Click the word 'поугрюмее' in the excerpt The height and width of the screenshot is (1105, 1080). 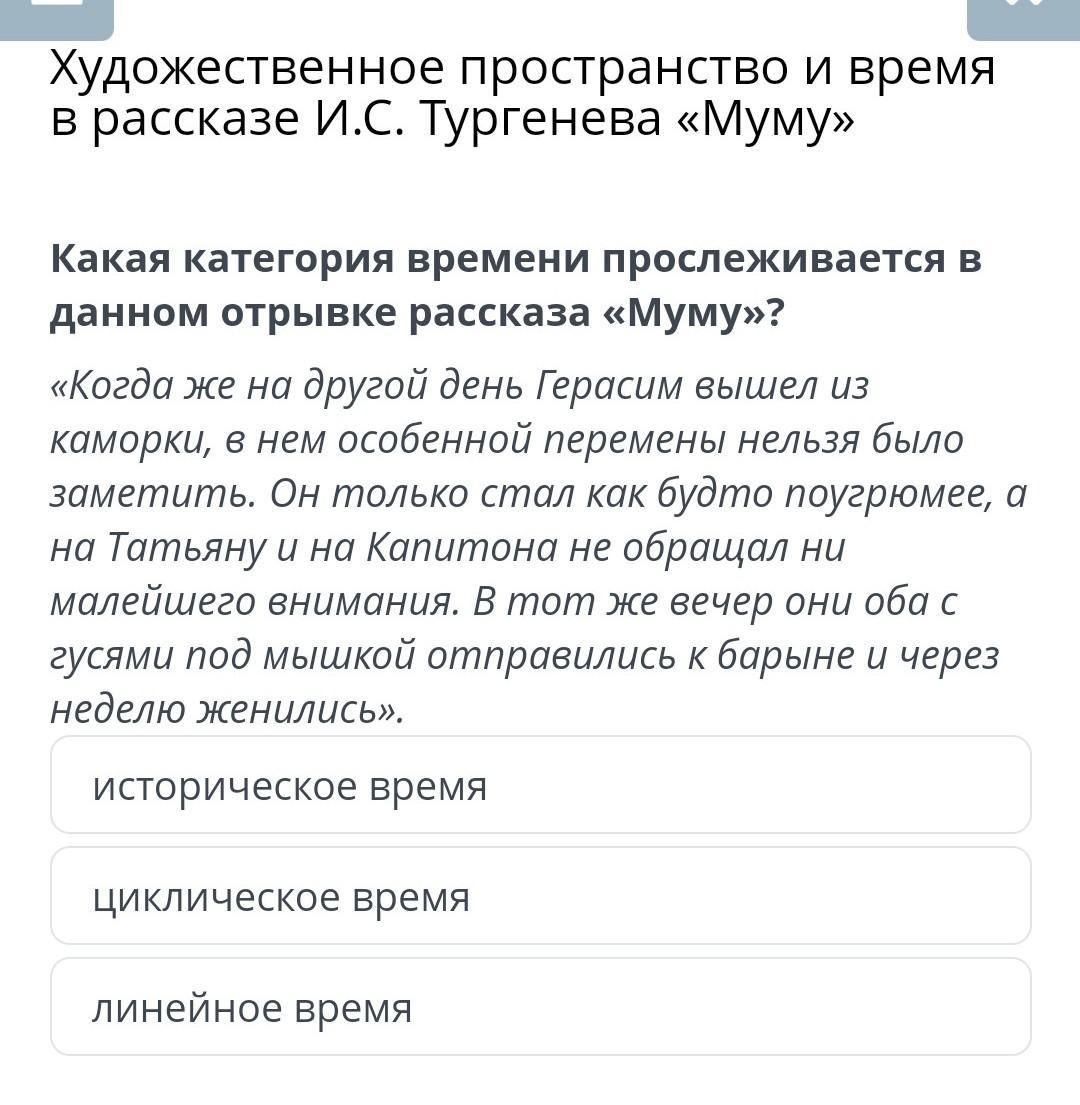point(888,495)
